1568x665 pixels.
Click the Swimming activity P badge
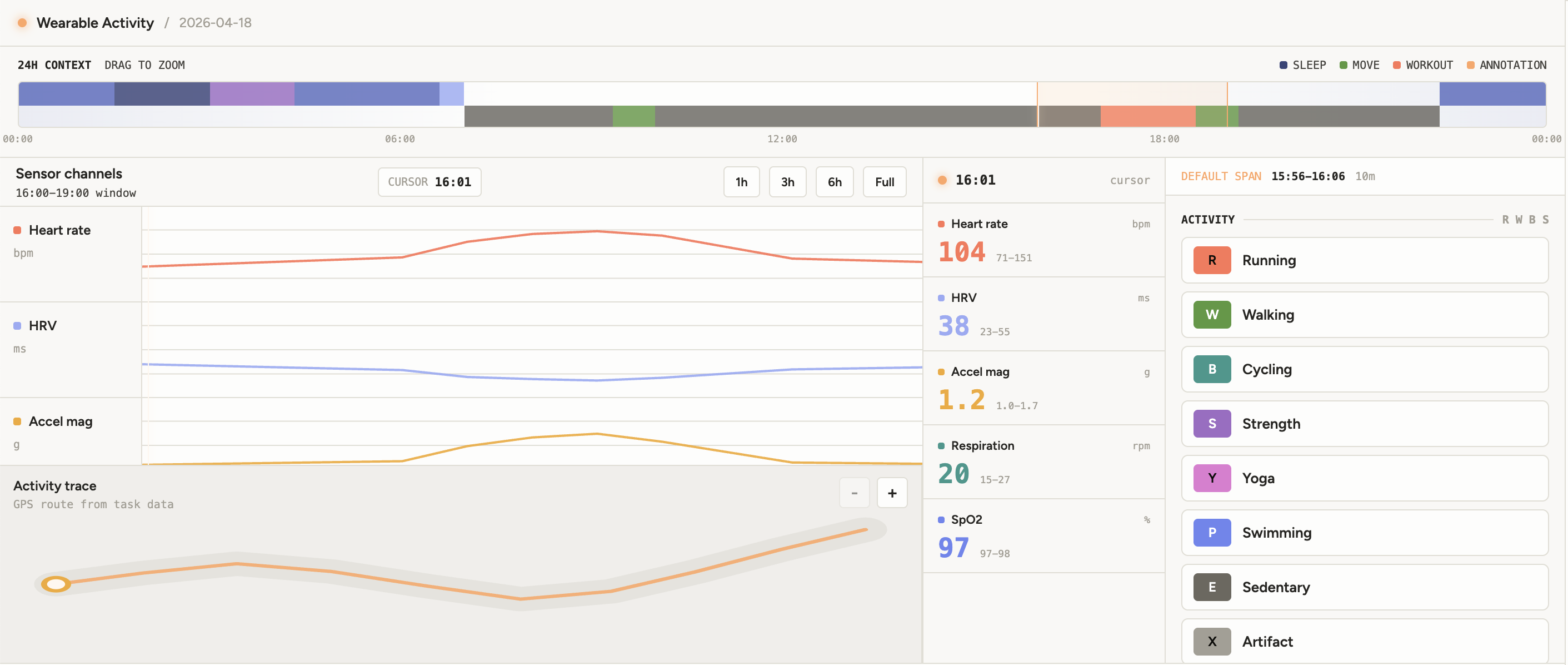1212,533
